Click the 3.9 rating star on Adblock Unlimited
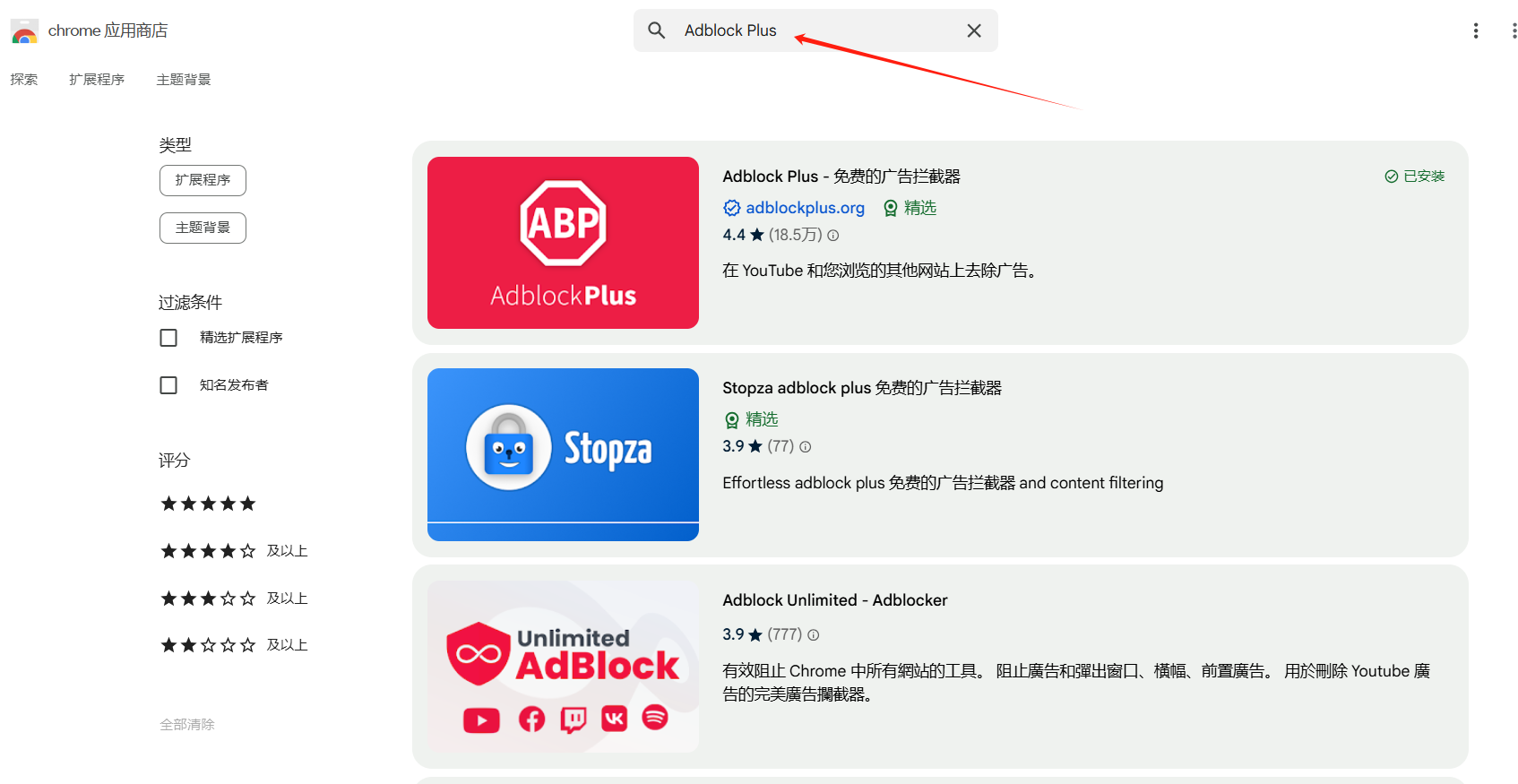Screen dimensions: 1518x784 755,634
